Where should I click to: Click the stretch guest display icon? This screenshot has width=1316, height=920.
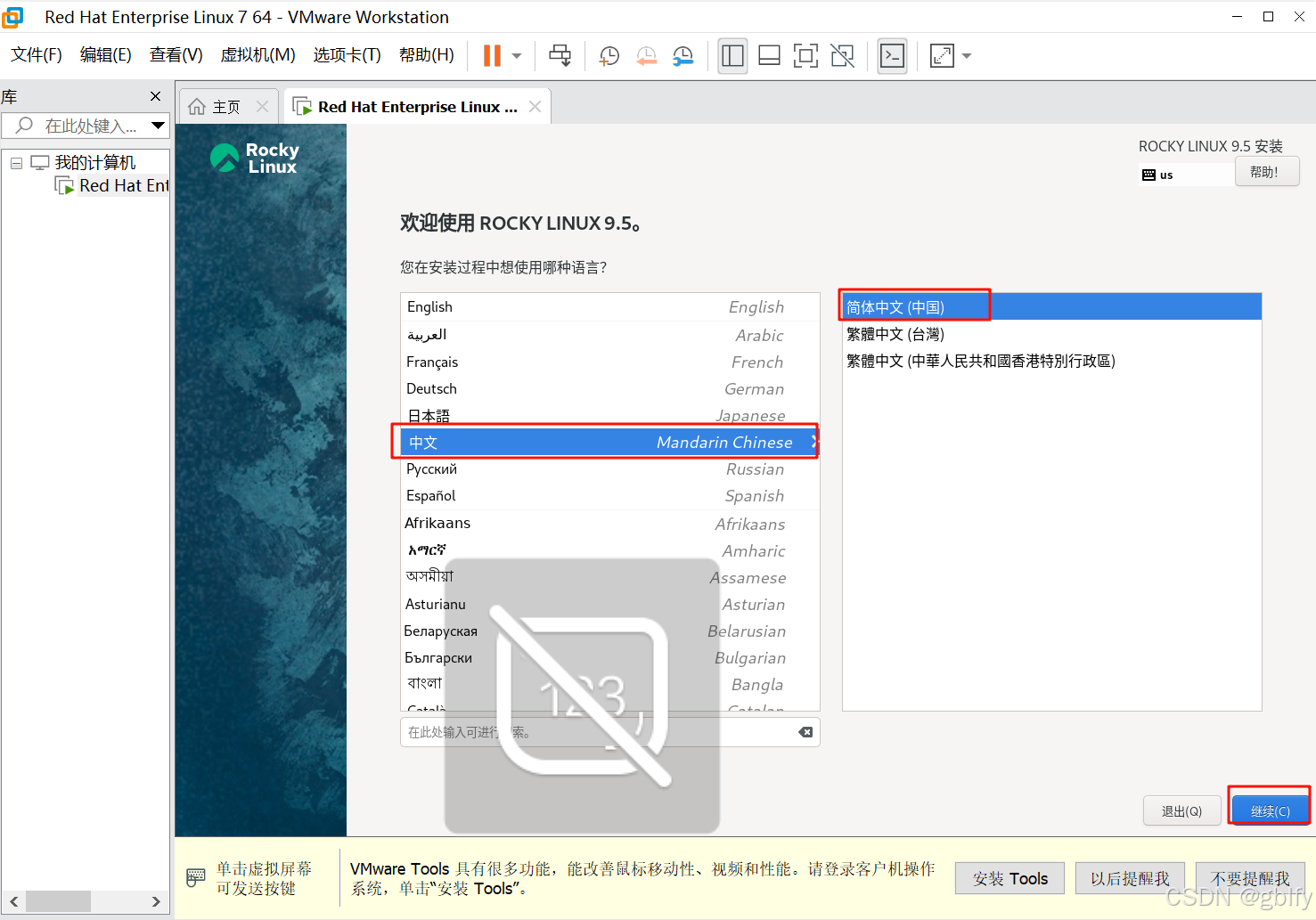point(942,55)
